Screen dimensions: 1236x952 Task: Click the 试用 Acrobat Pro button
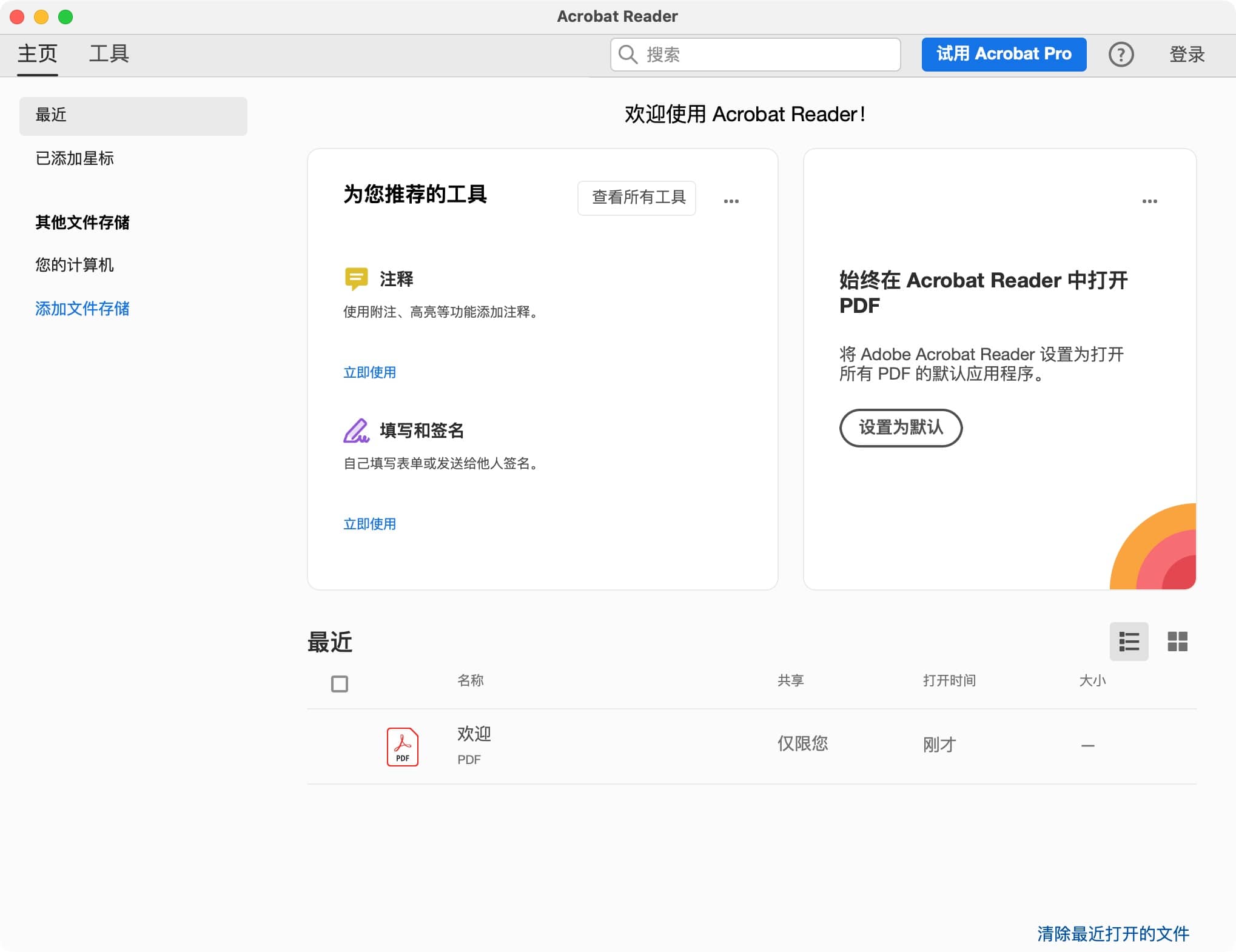pyautogui.click(x=1004, y=55)
